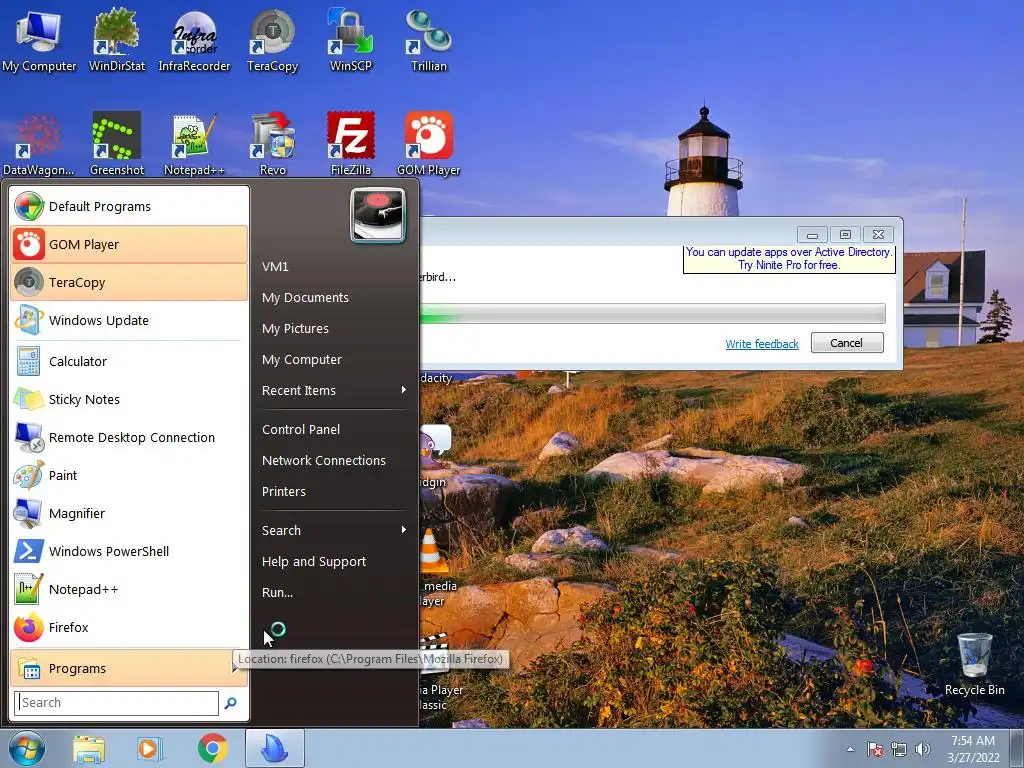This screenshot has width=1024, height=768.
Task: Click the Ninite Pro Active Directory banner
Action: [x=789, y=259]
